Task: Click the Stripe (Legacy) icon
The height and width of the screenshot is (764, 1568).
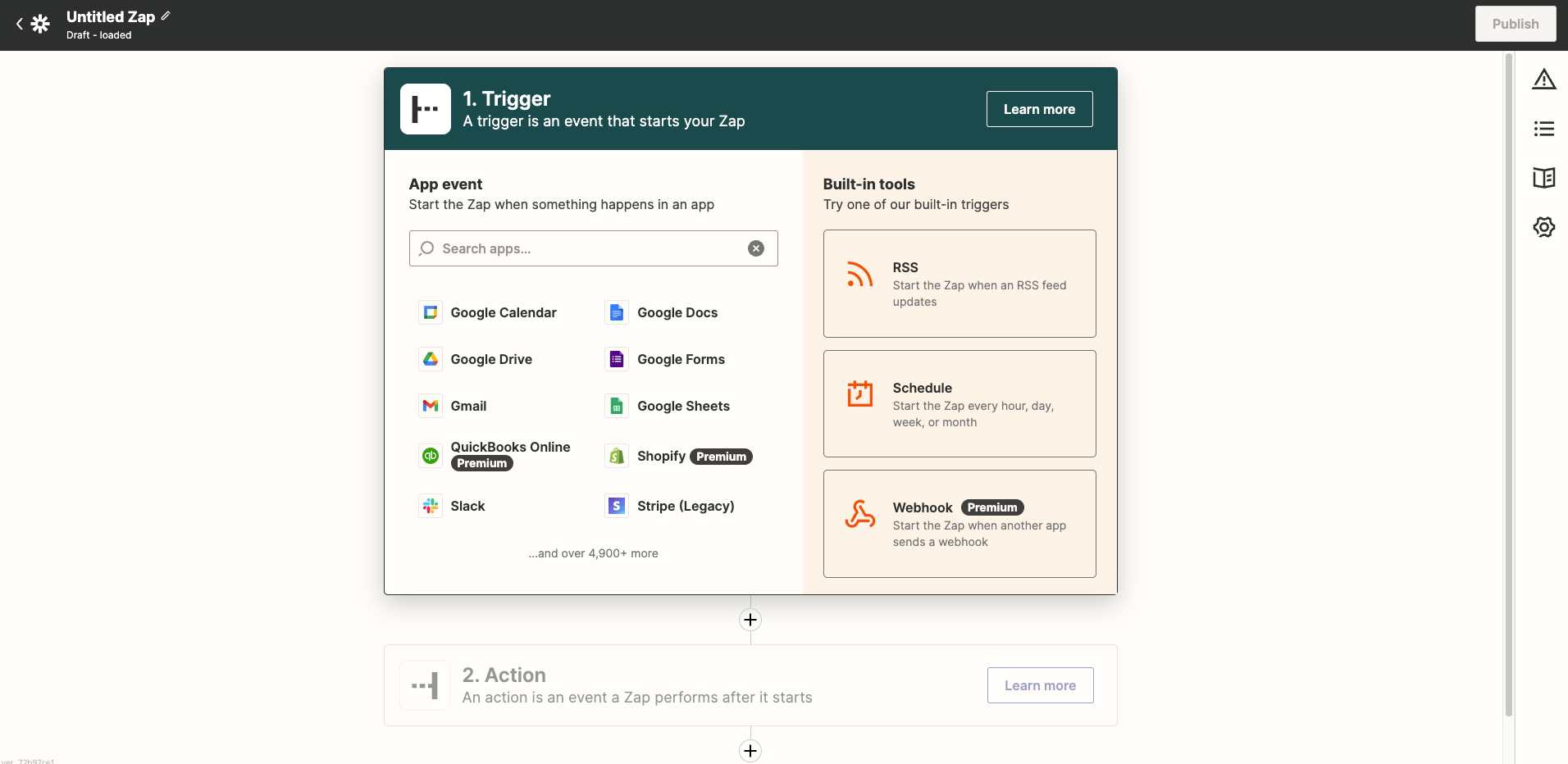Action: (617, 506)
